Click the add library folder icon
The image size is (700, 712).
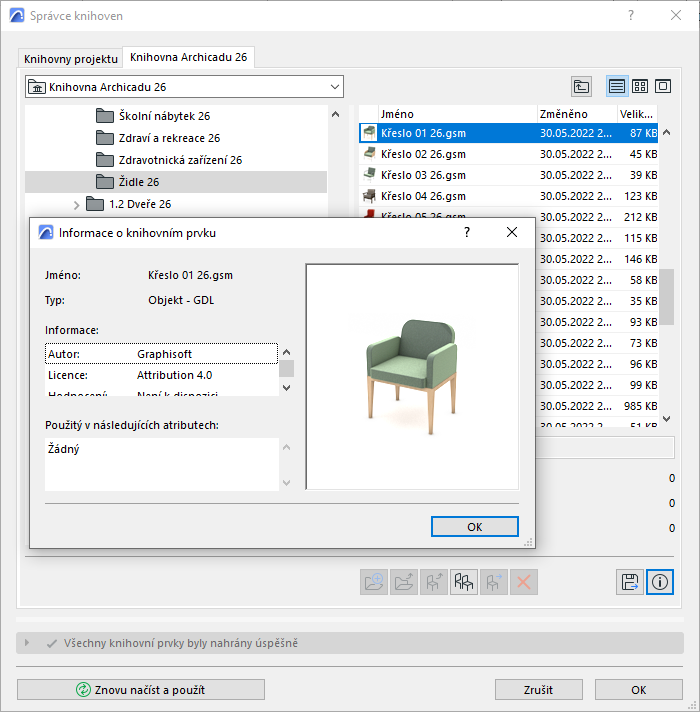coord(374,582)
